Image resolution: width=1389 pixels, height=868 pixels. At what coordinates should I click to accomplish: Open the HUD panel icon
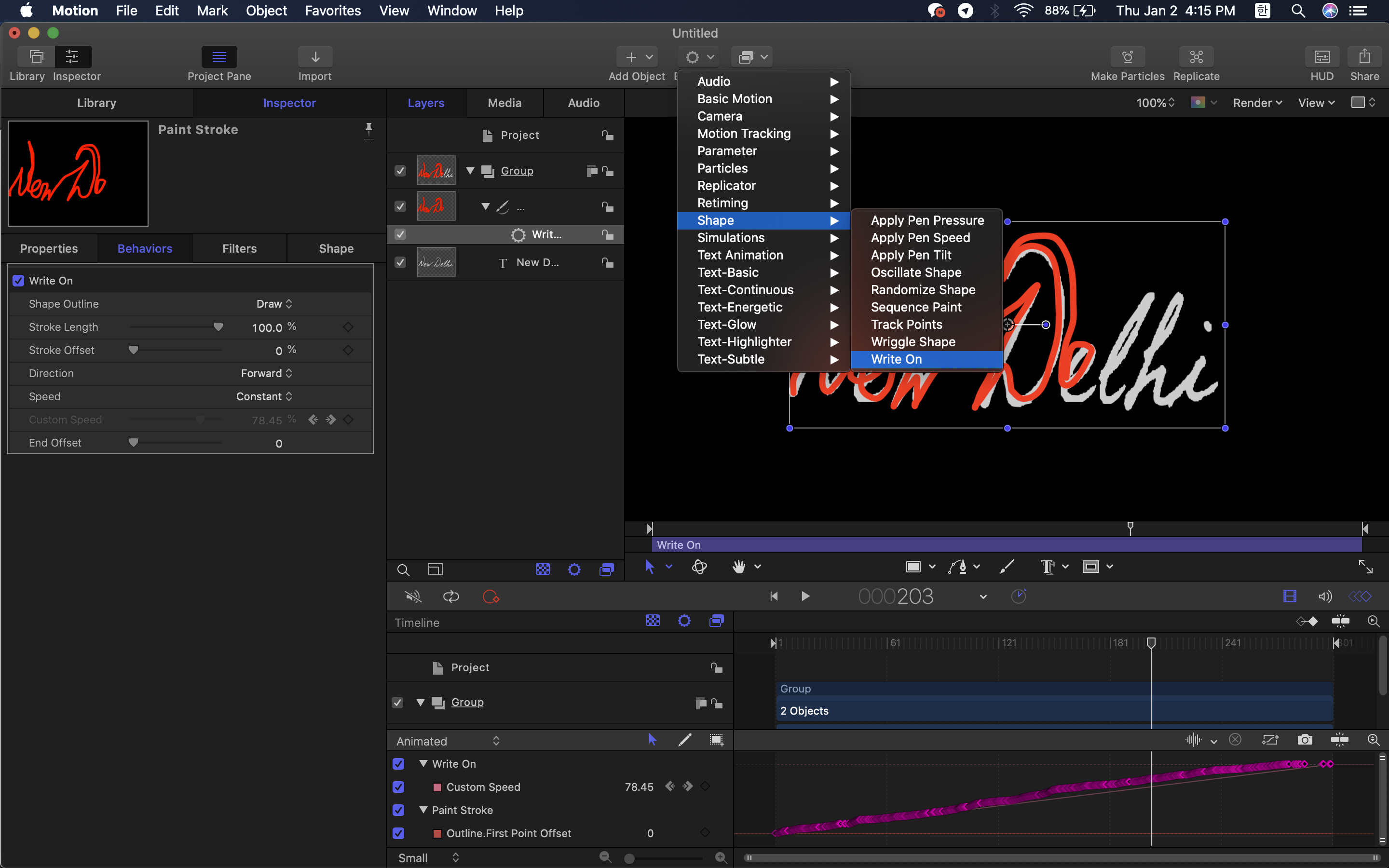click(1321, 57)
